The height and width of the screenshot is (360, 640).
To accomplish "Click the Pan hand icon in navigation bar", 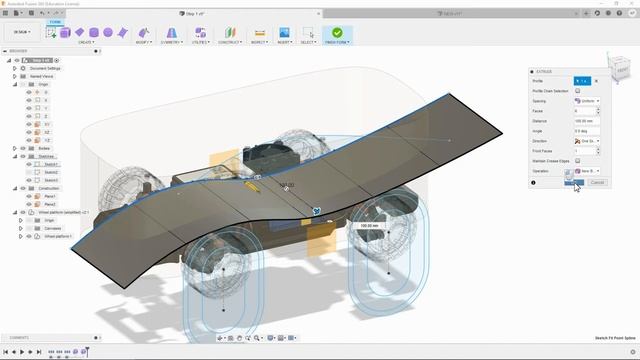I will 239,338.
